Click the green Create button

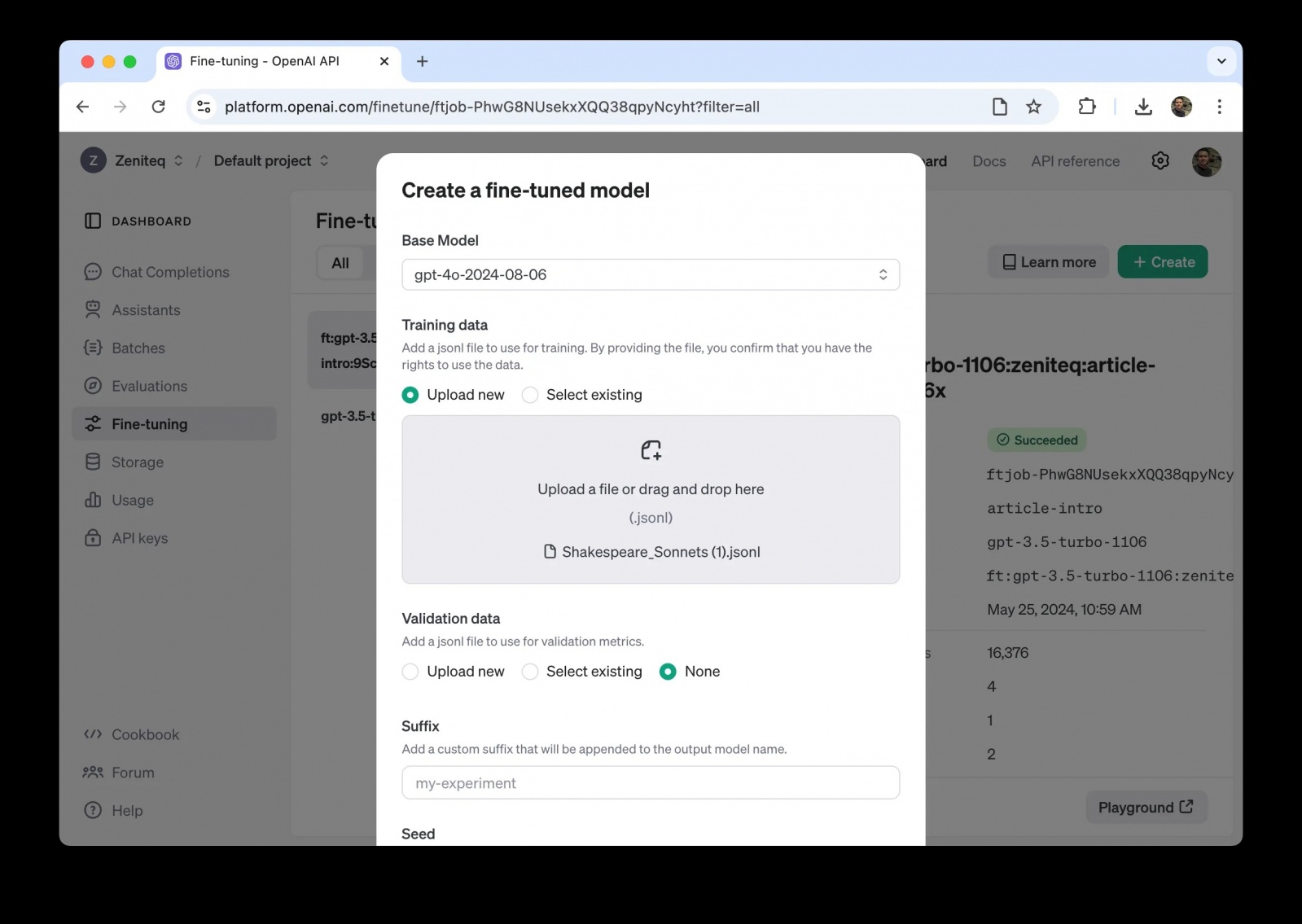[1162, 262]
